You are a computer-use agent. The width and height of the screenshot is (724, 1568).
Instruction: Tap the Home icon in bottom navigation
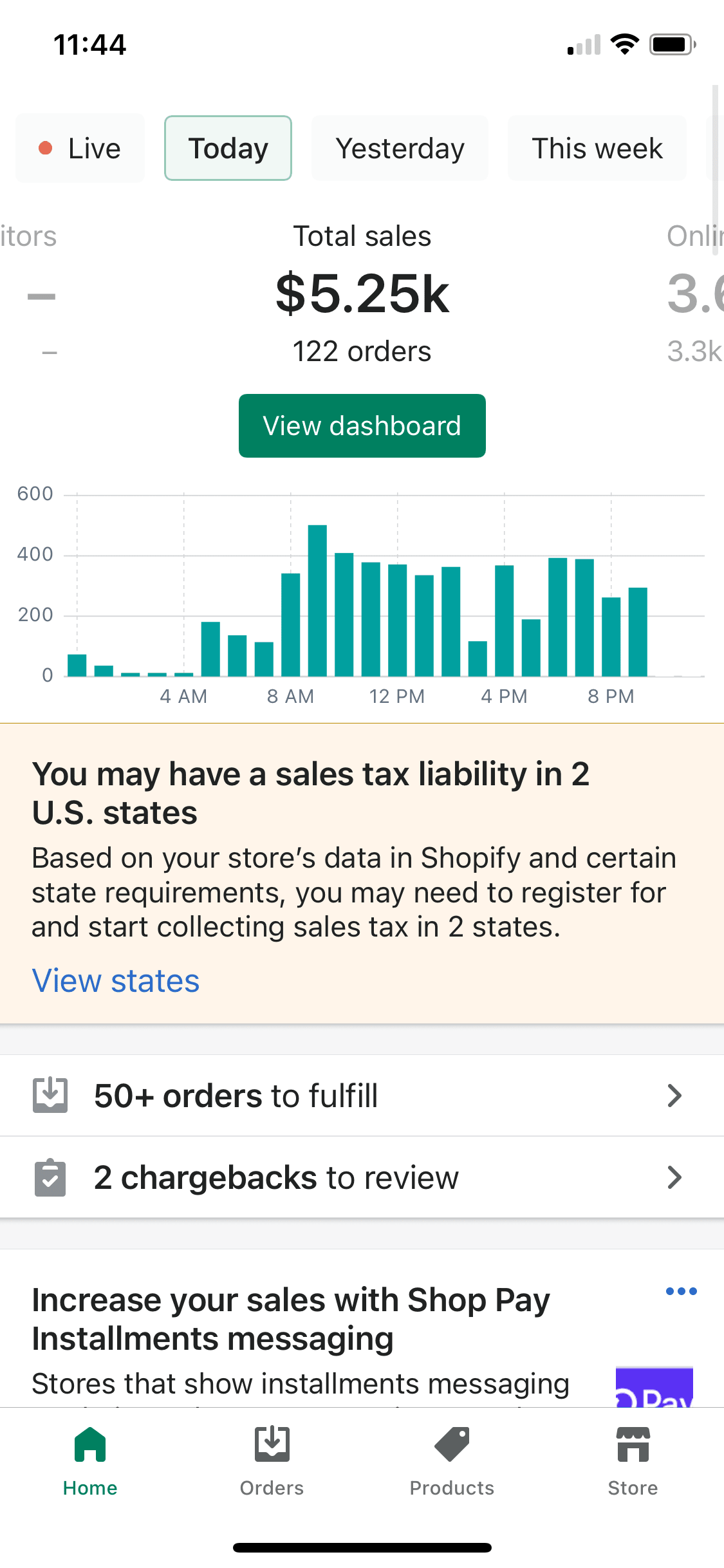[x=90, y=1444]
